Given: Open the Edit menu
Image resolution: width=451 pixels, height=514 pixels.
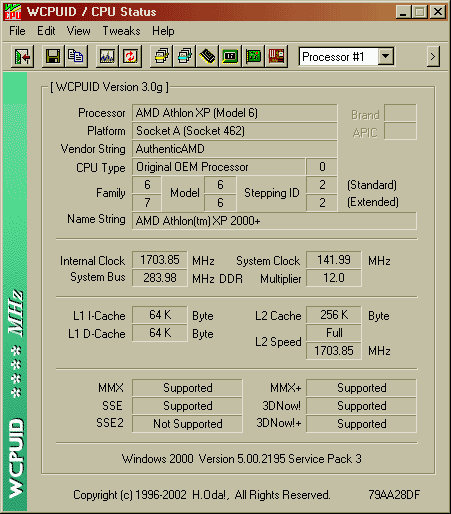Looking at the screenshot, I should point(46,31).
